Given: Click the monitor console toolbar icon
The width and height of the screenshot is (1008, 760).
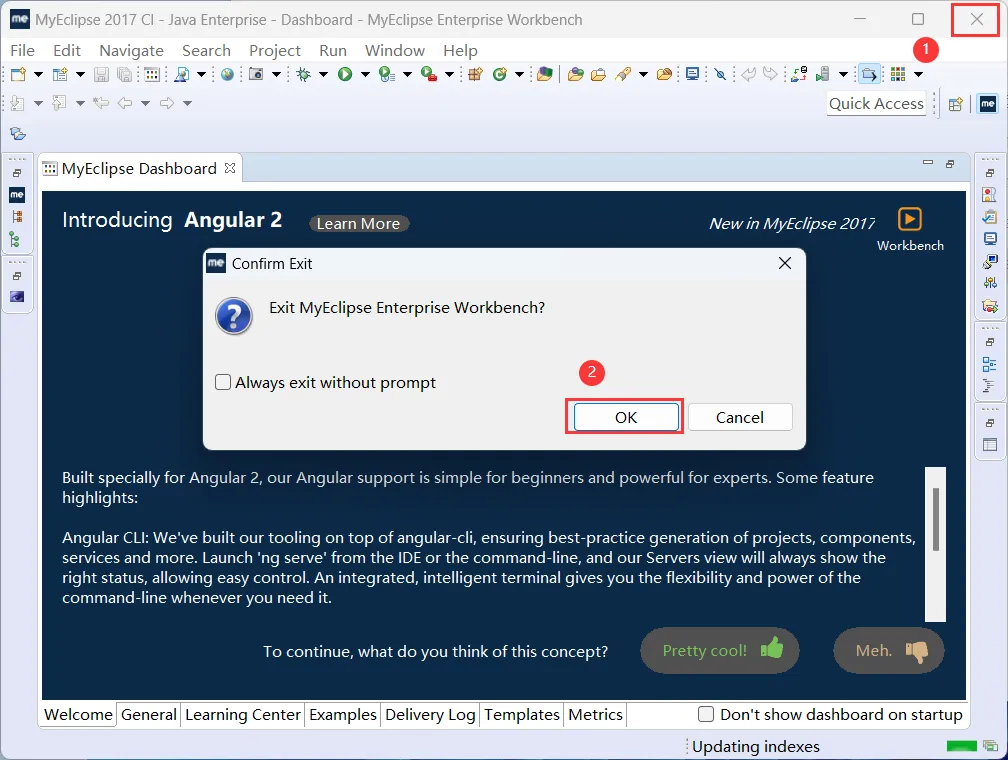Looking at the screenshot, I should pos(692,75).
